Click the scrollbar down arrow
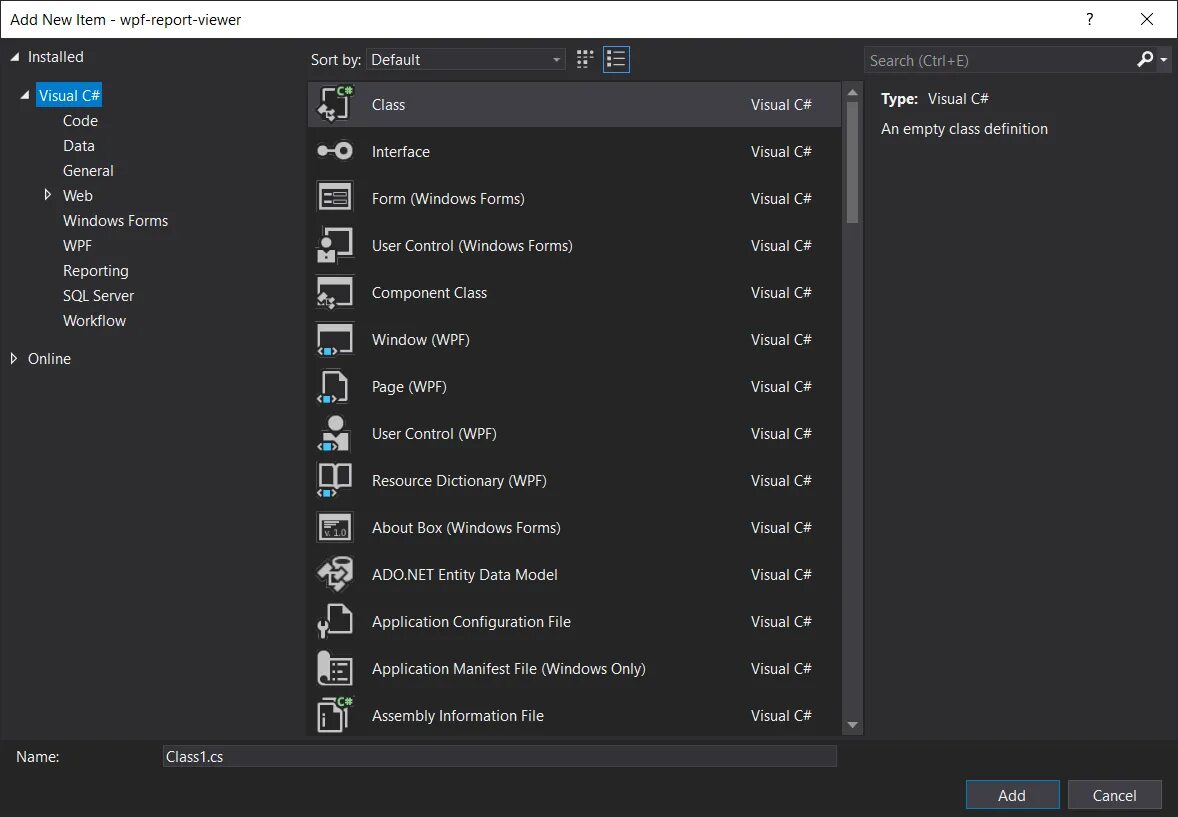The image size is (1178, 817). (852, 725)
